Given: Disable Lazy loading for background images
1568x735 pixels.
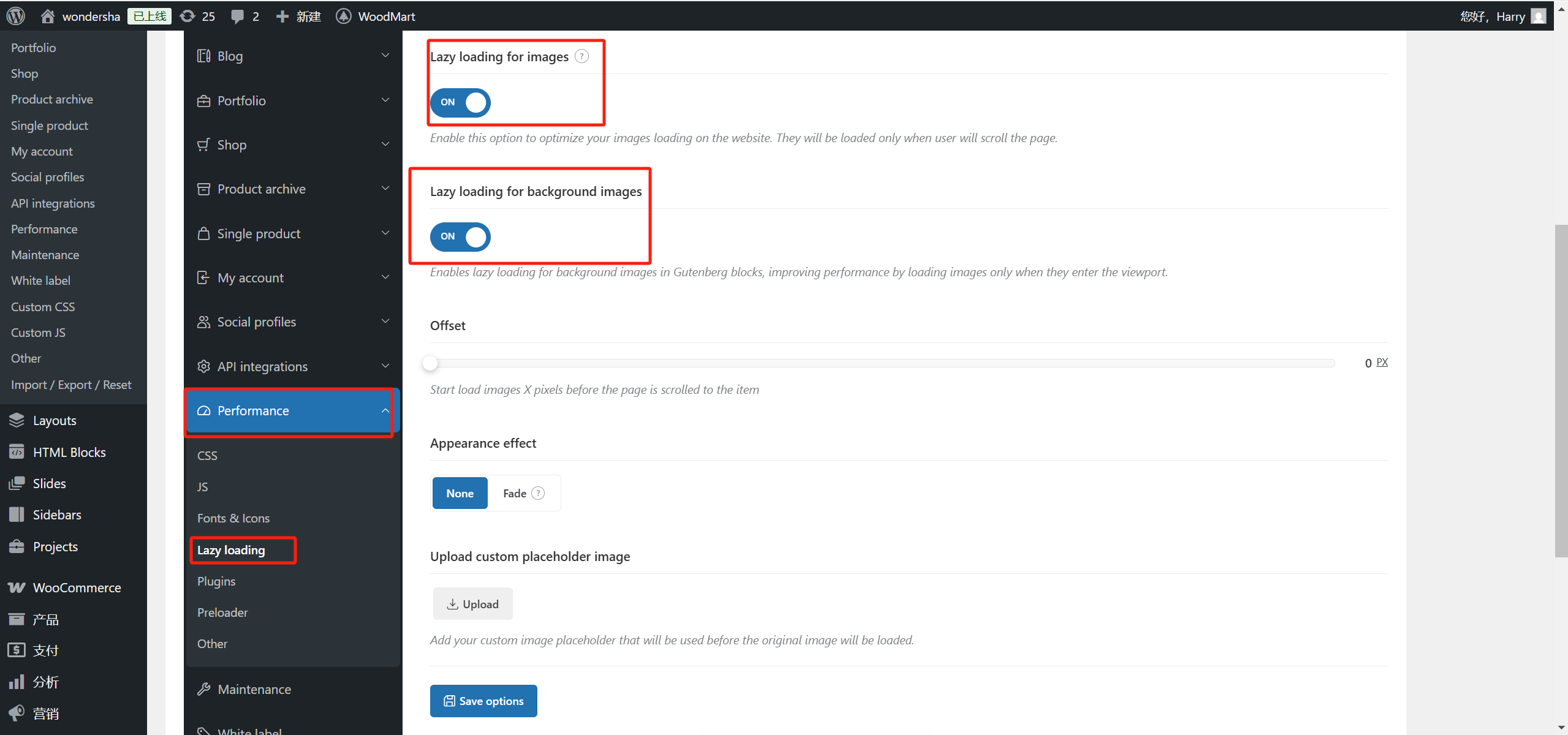Looking at the screenshot, I should coord(460,236).
